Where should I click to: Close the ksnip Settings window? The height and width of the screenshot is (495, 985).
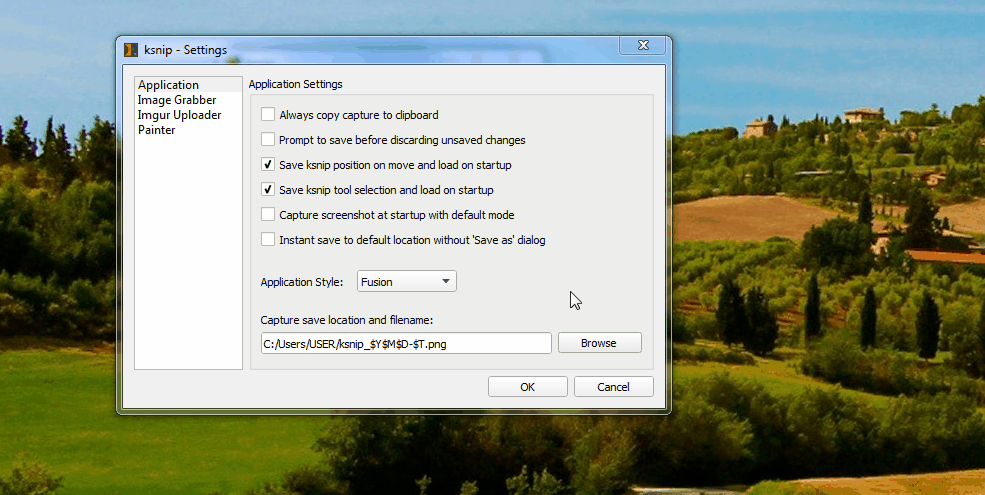[x=643, y=45]
